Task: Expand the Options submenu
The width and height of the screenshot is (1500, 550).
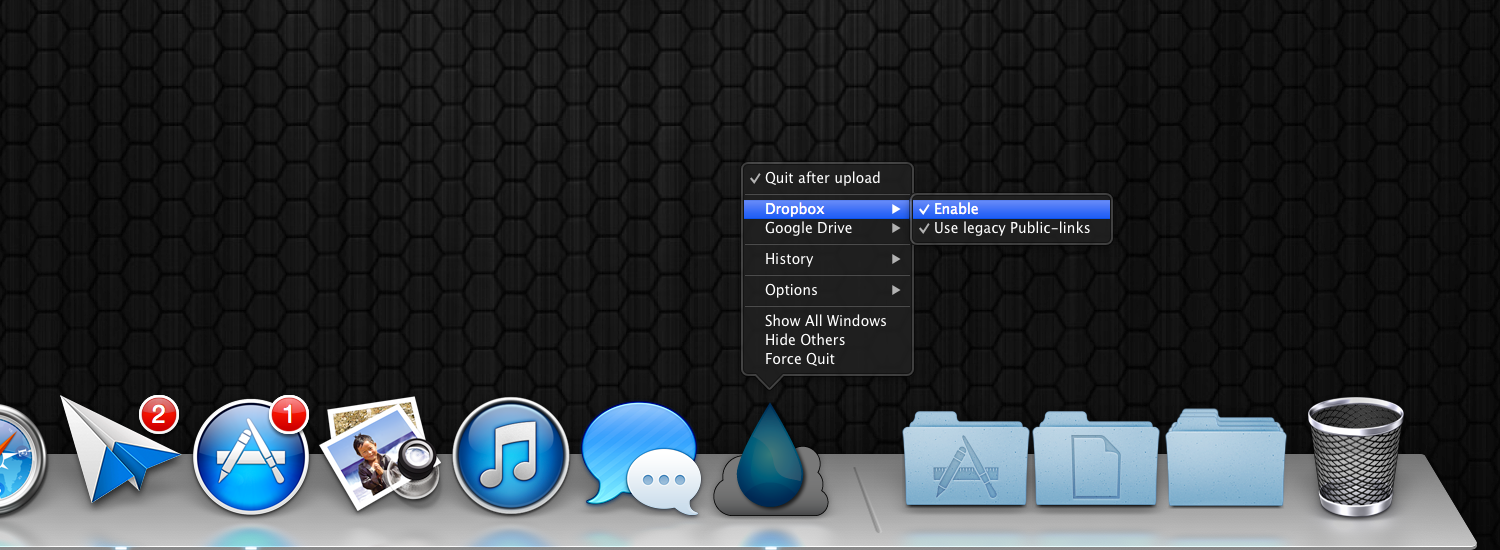Action: 827,290
